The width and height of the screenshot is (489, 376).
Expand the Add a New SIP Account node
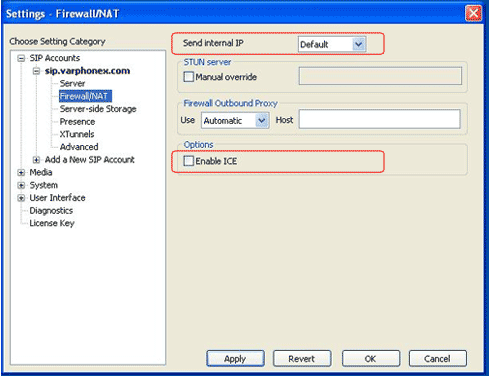tap(36, 160)
